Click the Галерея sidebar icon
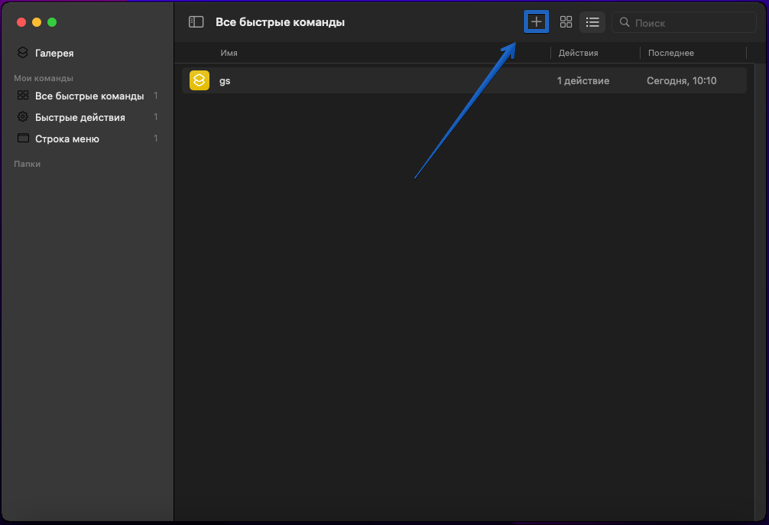 [23, 53]
